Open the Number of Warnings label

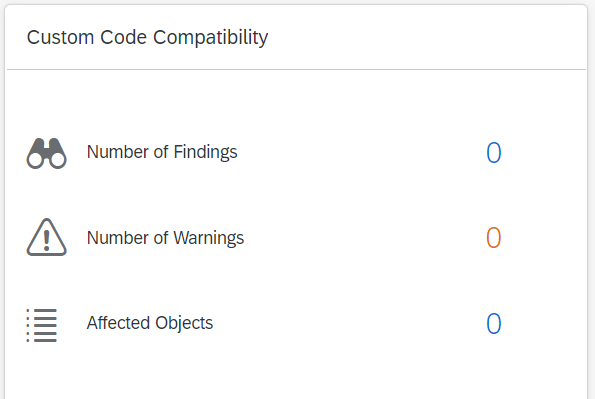pos(165,238)
